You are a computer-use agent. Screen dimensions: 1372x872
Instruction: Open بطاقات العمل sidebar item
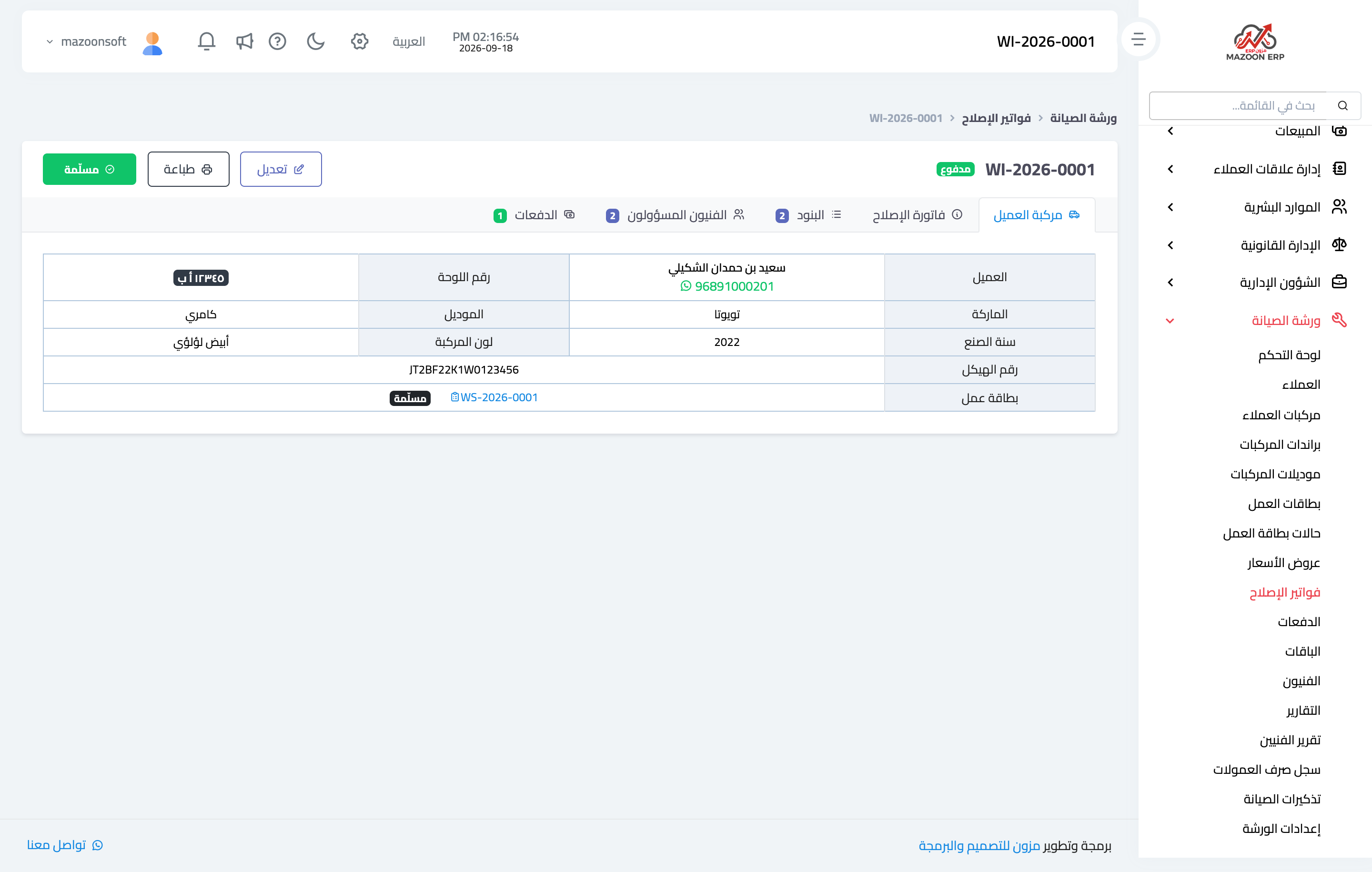[x=1284, y=504]
